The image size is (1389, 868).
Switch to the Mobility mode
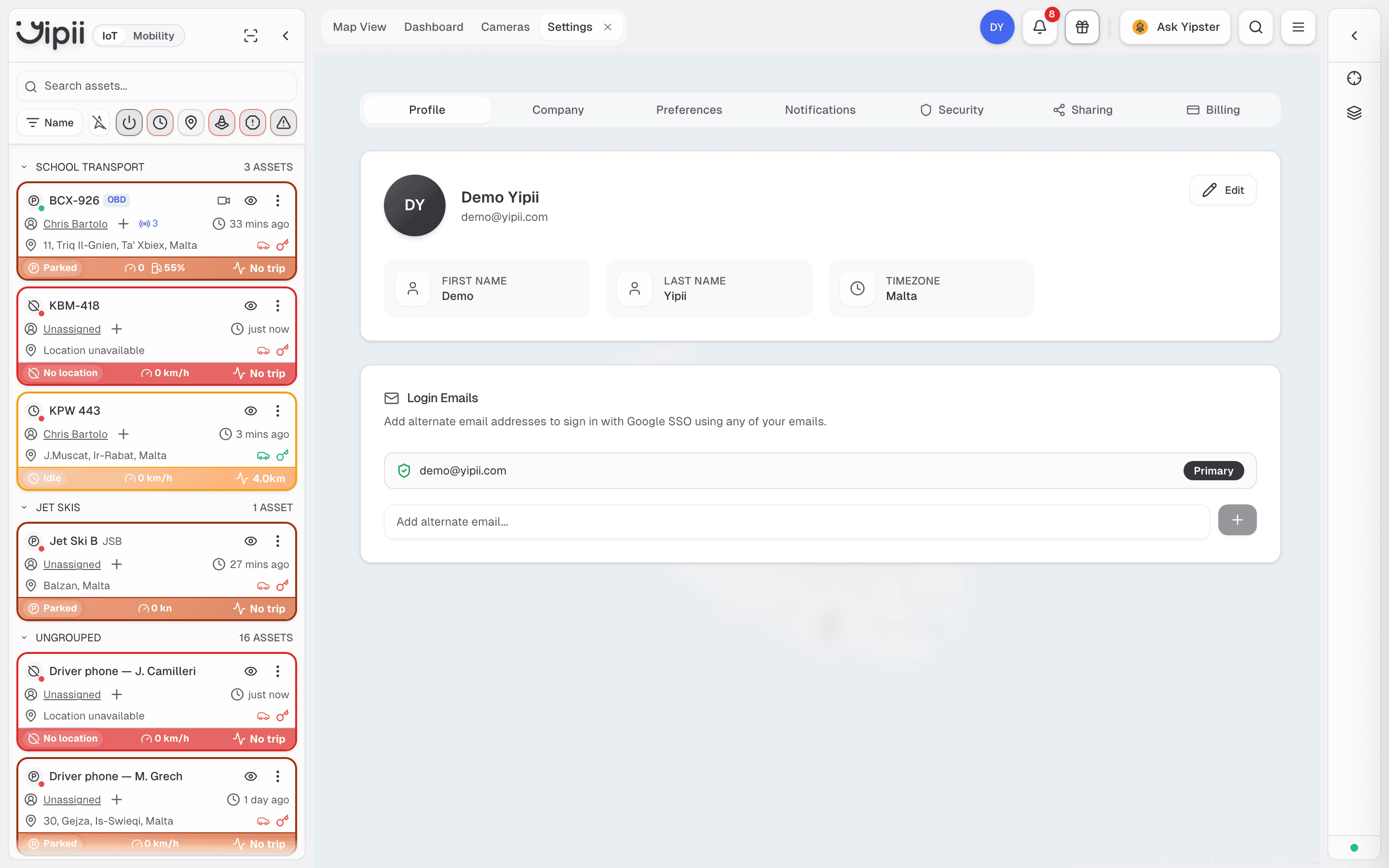[153, 36]
